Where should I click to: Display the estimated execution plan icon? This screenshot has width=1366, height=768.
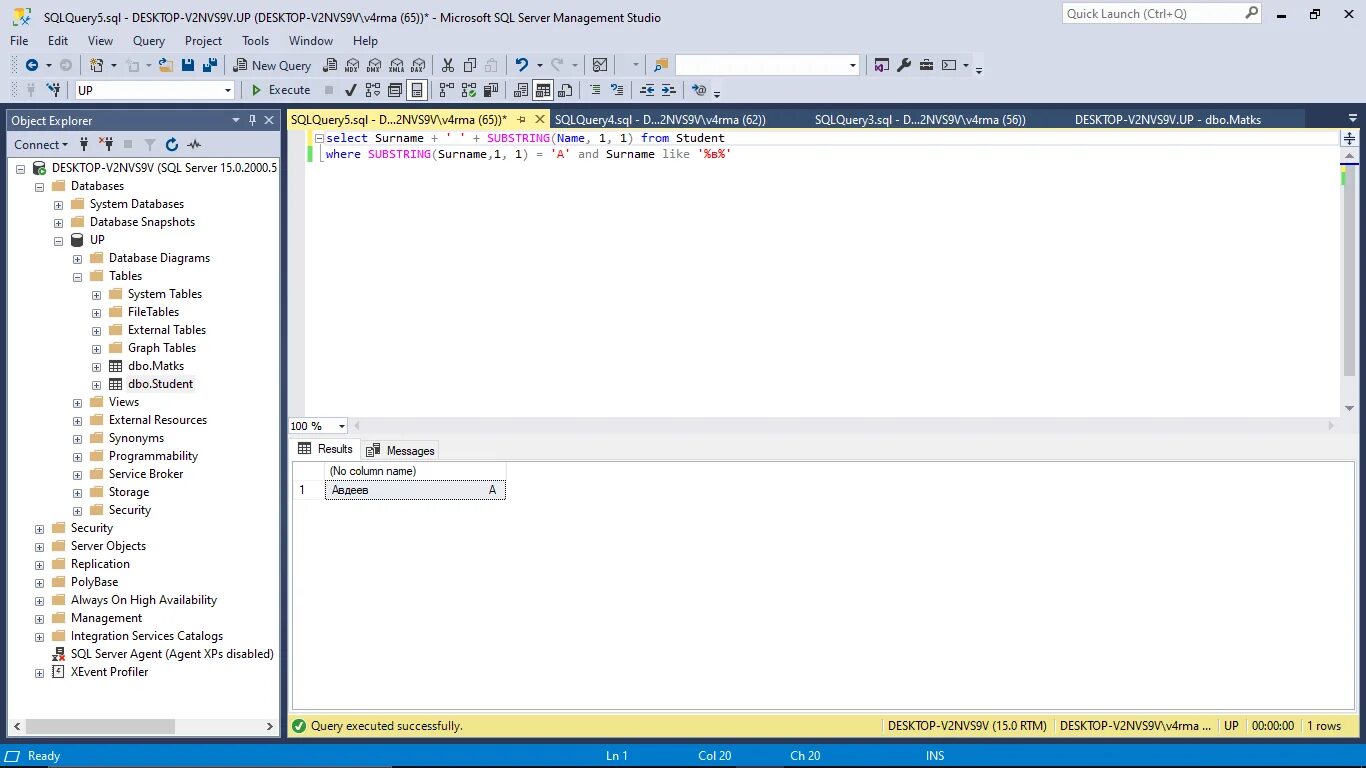373,90
